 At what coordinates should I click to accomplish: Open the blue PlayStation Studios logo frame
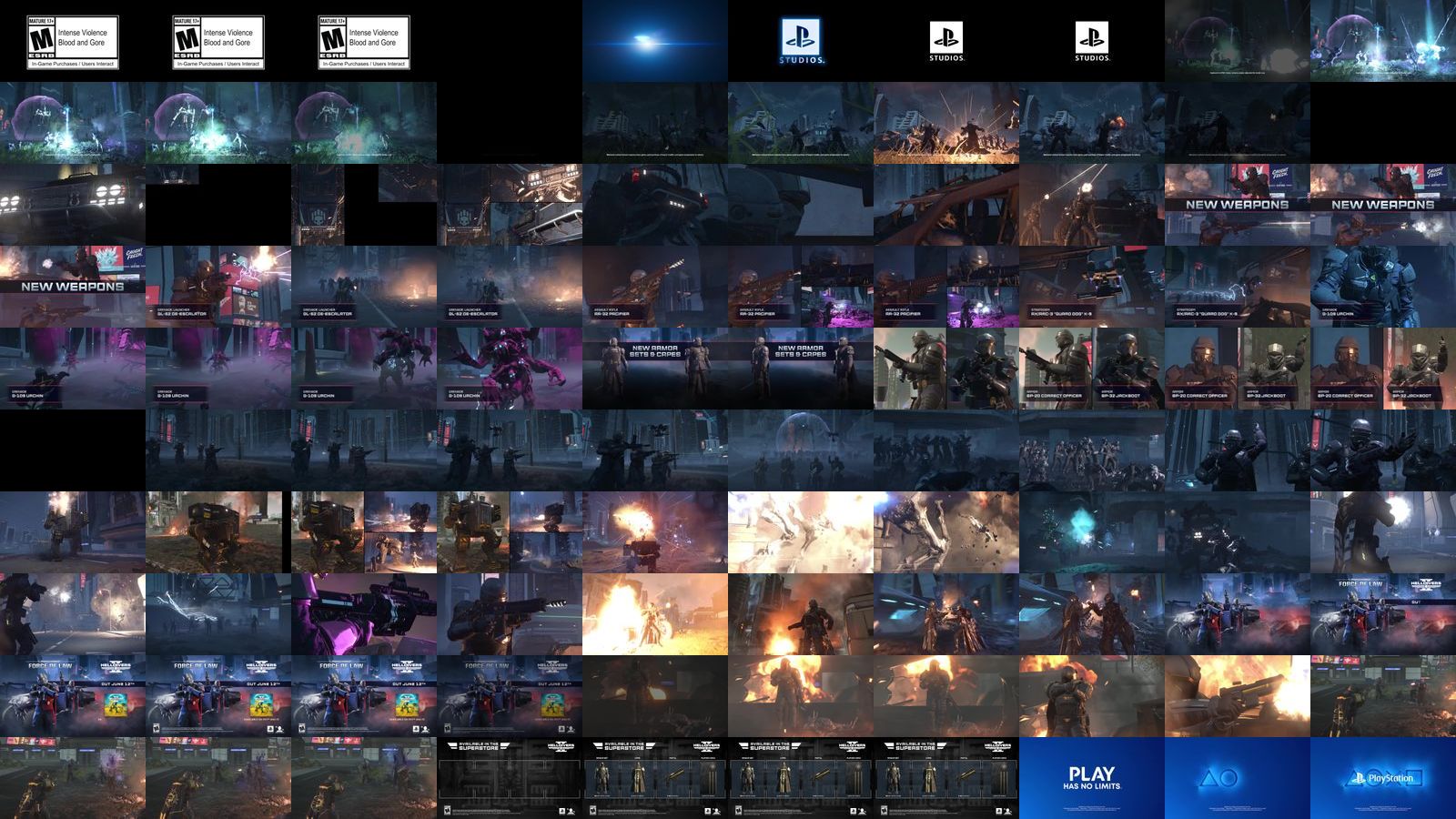801,41
